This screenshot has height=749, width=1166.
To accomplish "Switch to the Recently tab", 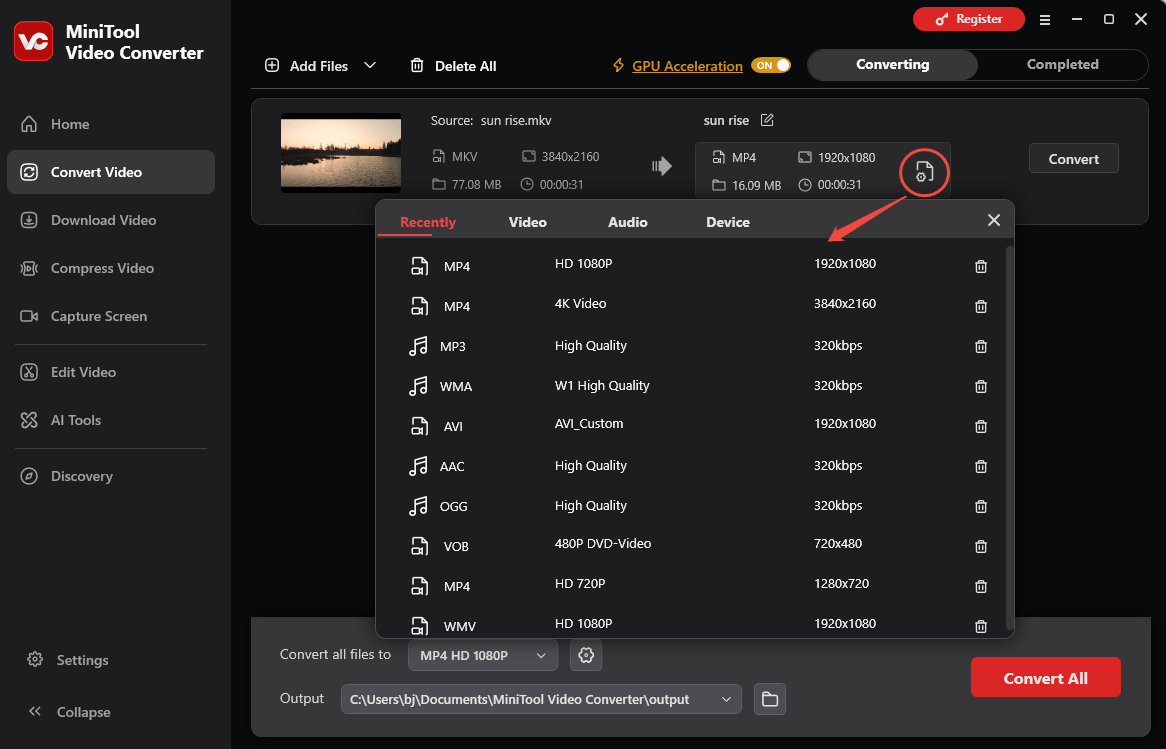I will pos(428,222).
